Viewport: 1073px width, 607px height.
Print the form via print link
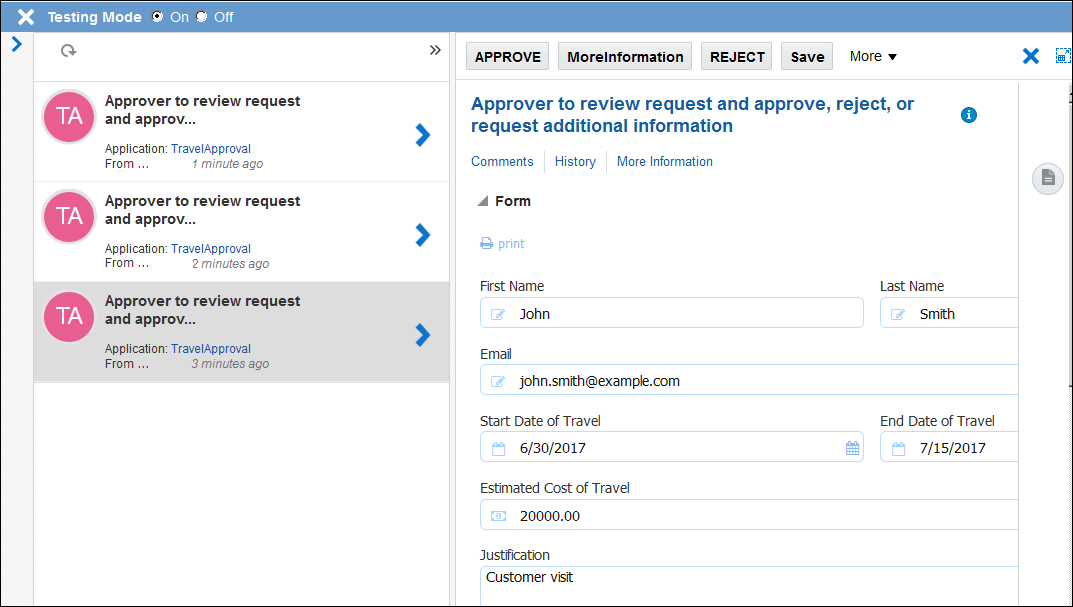tap(502, 244)
